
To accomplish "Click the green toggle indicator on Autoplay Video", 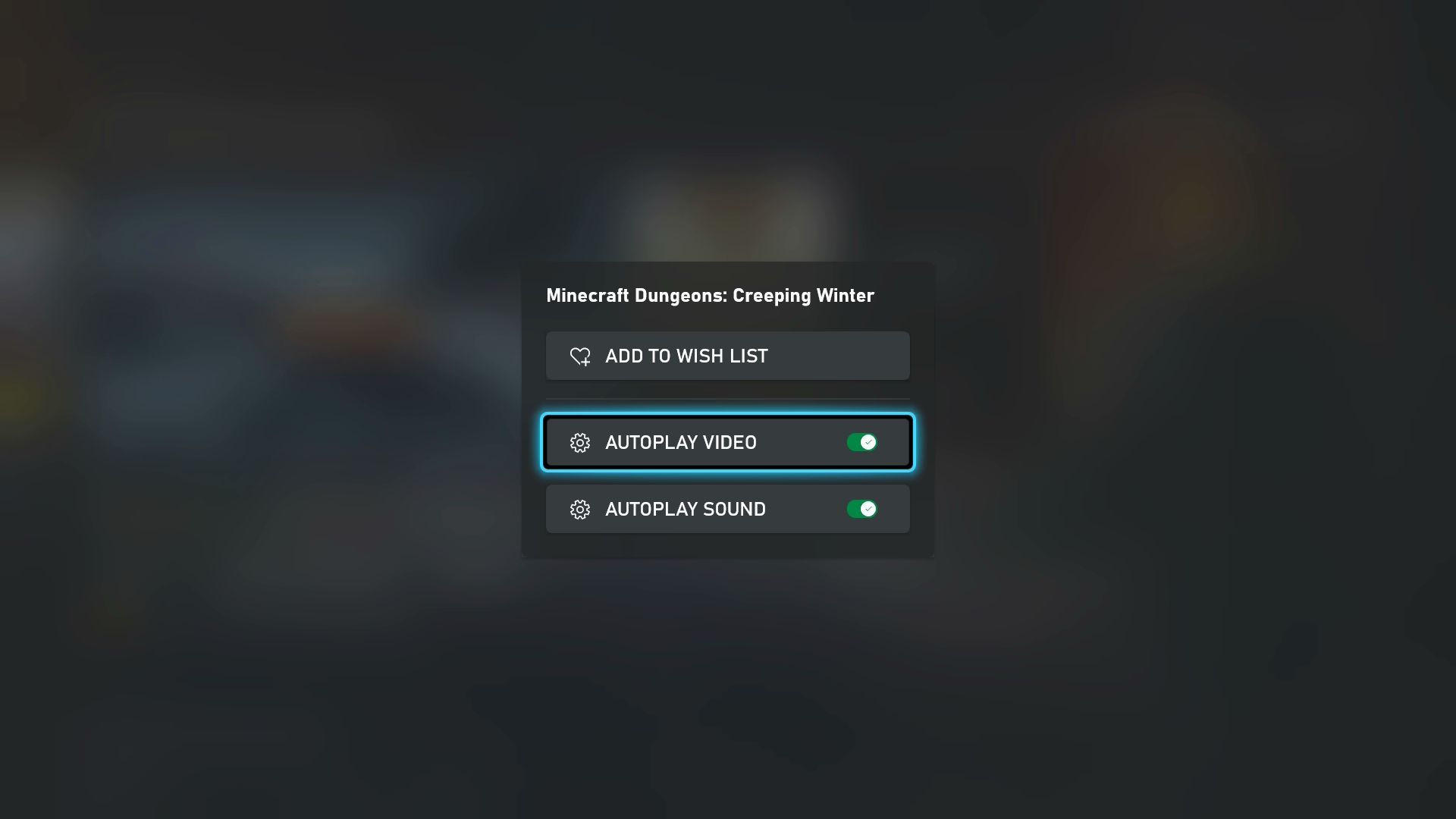I will coord(862,442).
